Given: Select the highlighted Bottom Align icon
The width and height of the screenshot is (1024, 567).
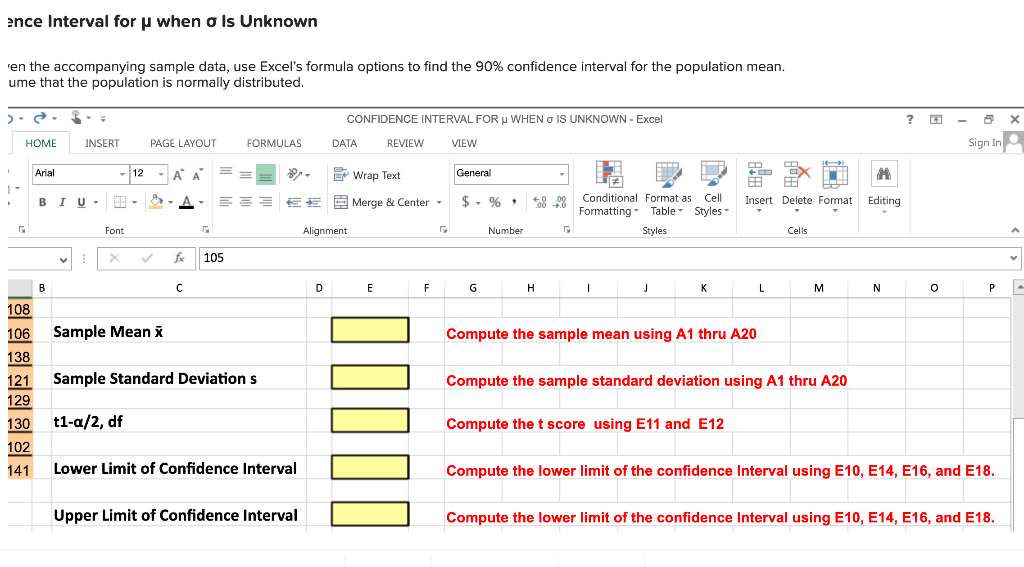Looking at the screenshot, I should 265,174.
